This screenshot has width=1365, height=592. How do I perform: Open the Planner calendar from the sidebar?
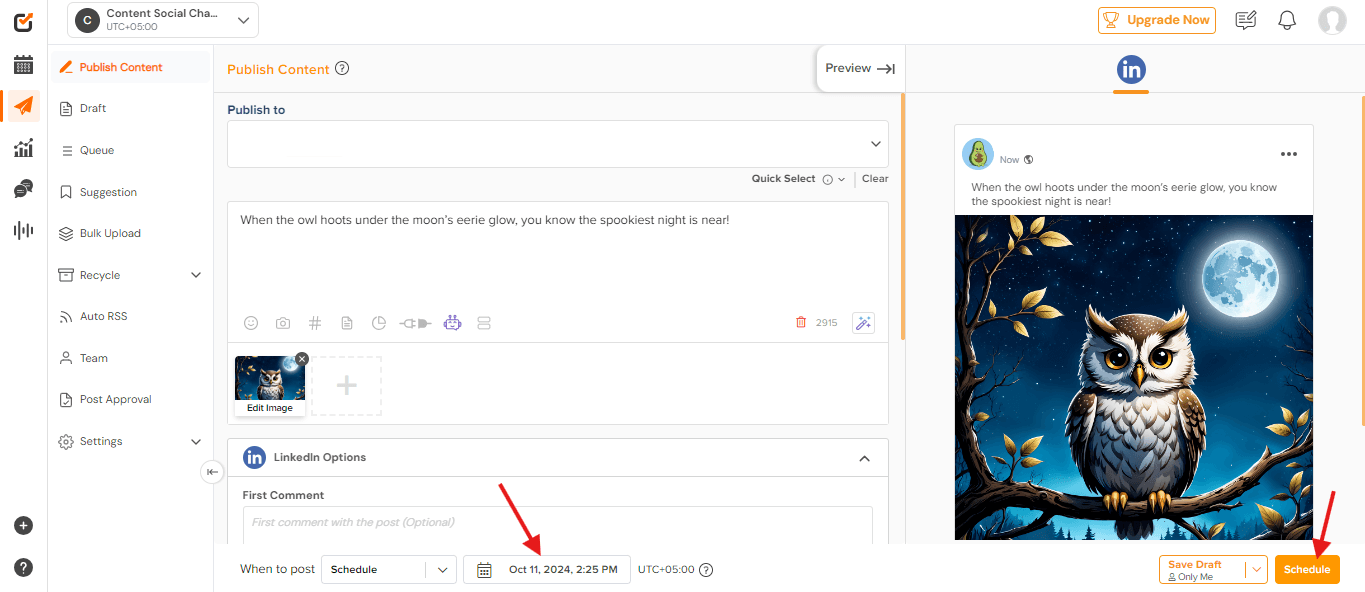pos(23,64)
